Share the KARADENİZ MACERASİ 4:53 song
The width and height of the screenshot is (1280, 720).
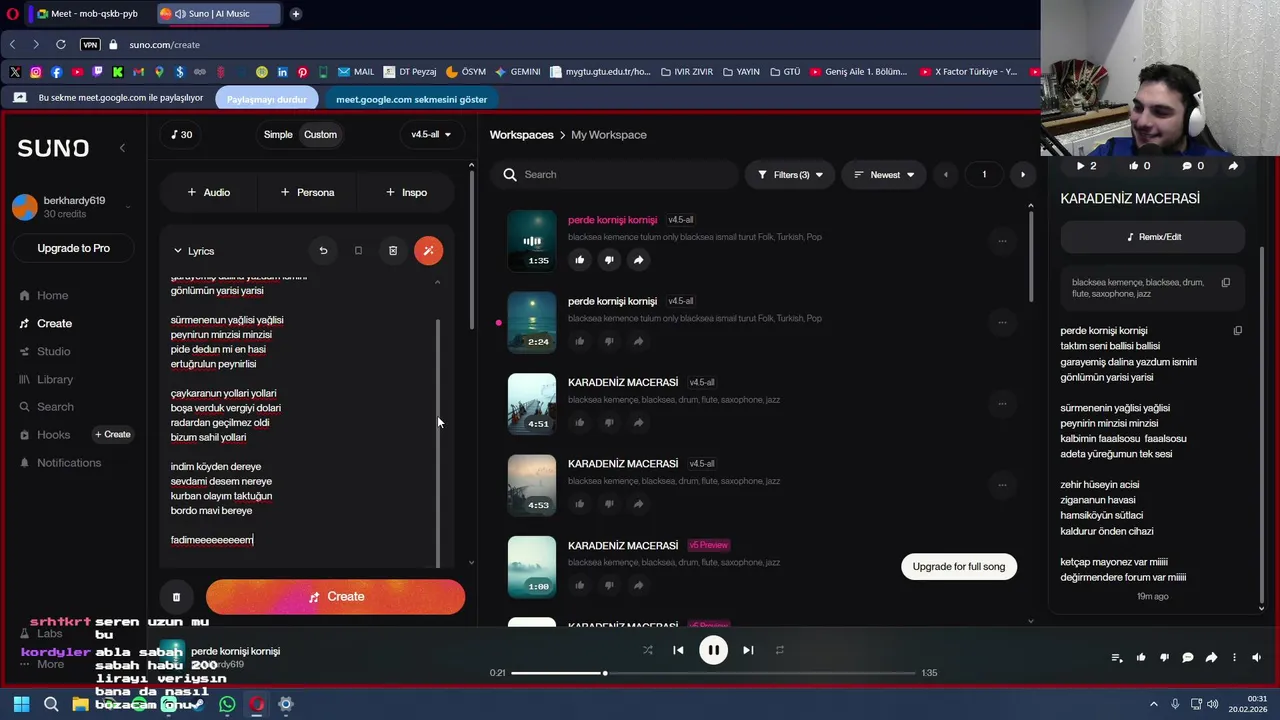point(638,504)
